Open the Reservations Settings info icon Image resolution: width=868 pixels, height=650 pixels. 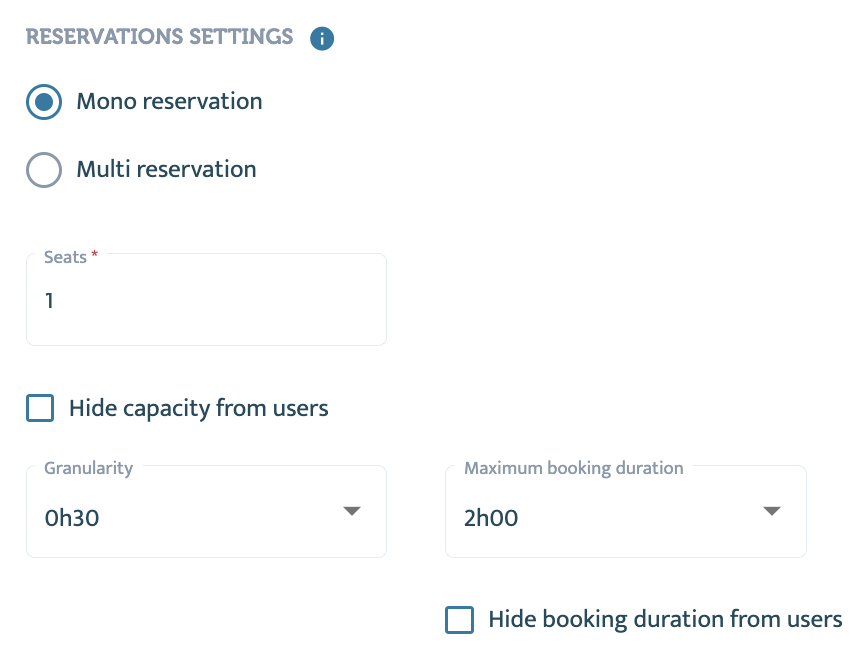coord(322,38)
